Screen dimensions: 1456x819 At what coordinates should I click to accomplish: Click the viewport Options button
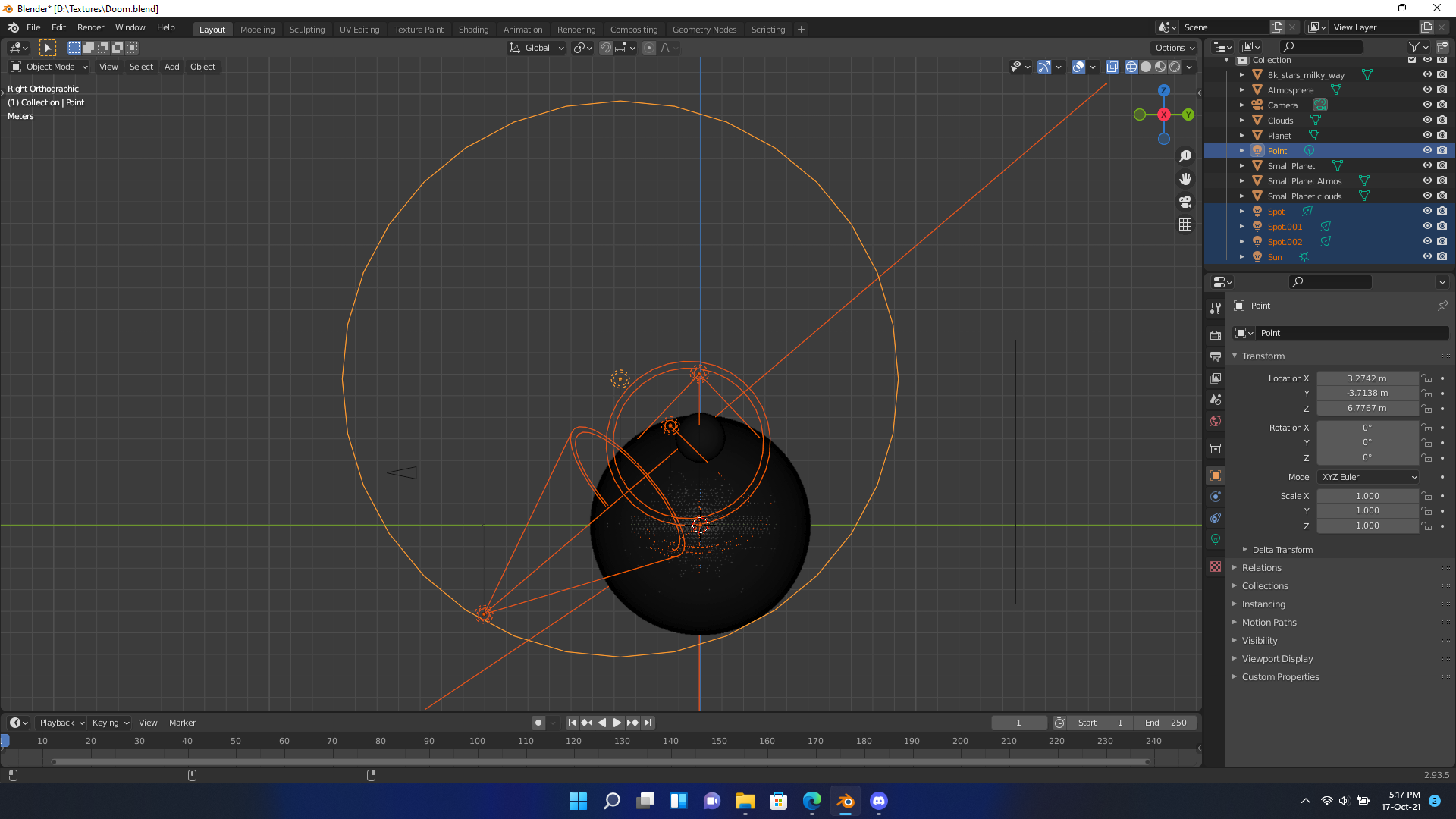(x=1174, y=47)
